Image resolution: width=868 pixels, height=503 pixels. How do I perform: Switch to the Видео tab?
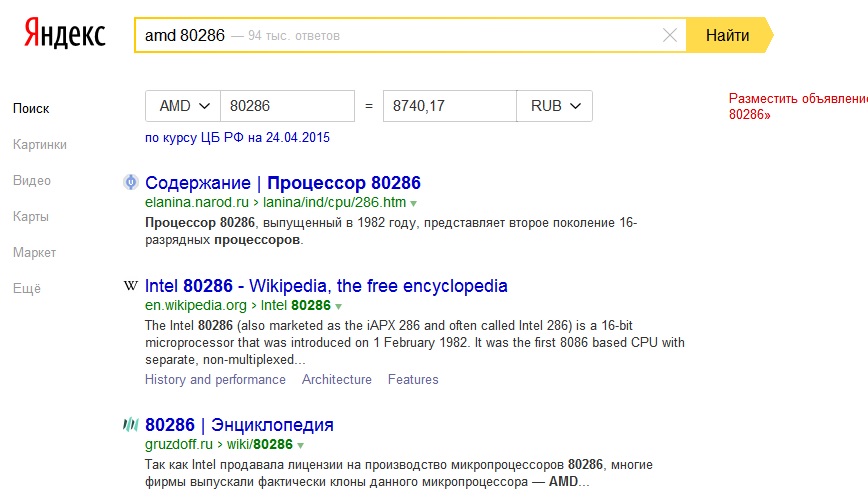32,180
